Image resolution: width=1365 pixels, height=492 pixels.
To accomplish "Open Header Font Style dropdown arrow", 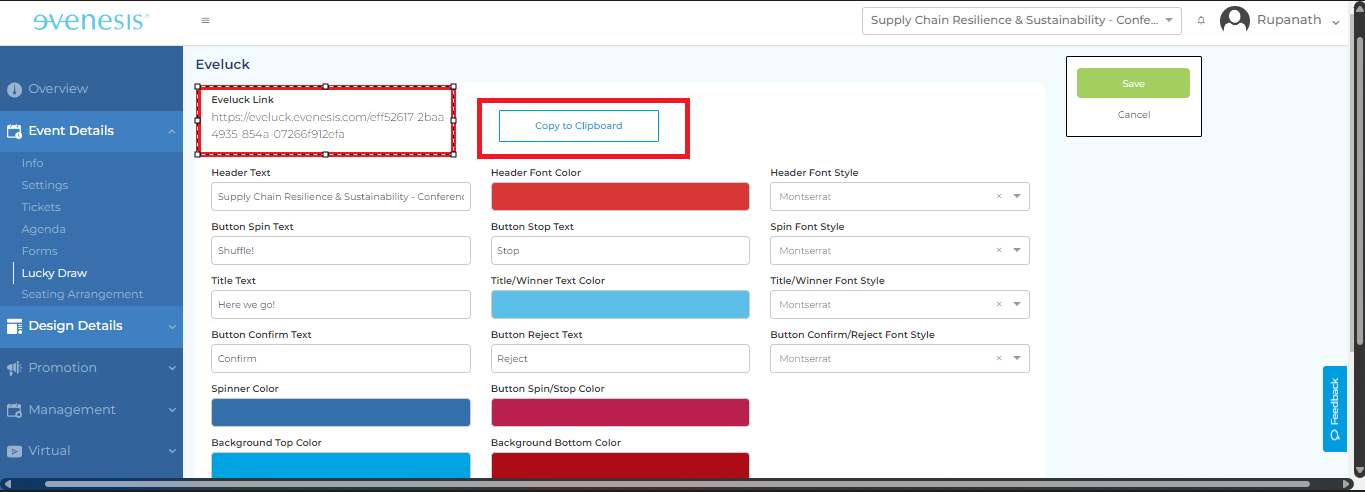I will tap(1017, 197).
